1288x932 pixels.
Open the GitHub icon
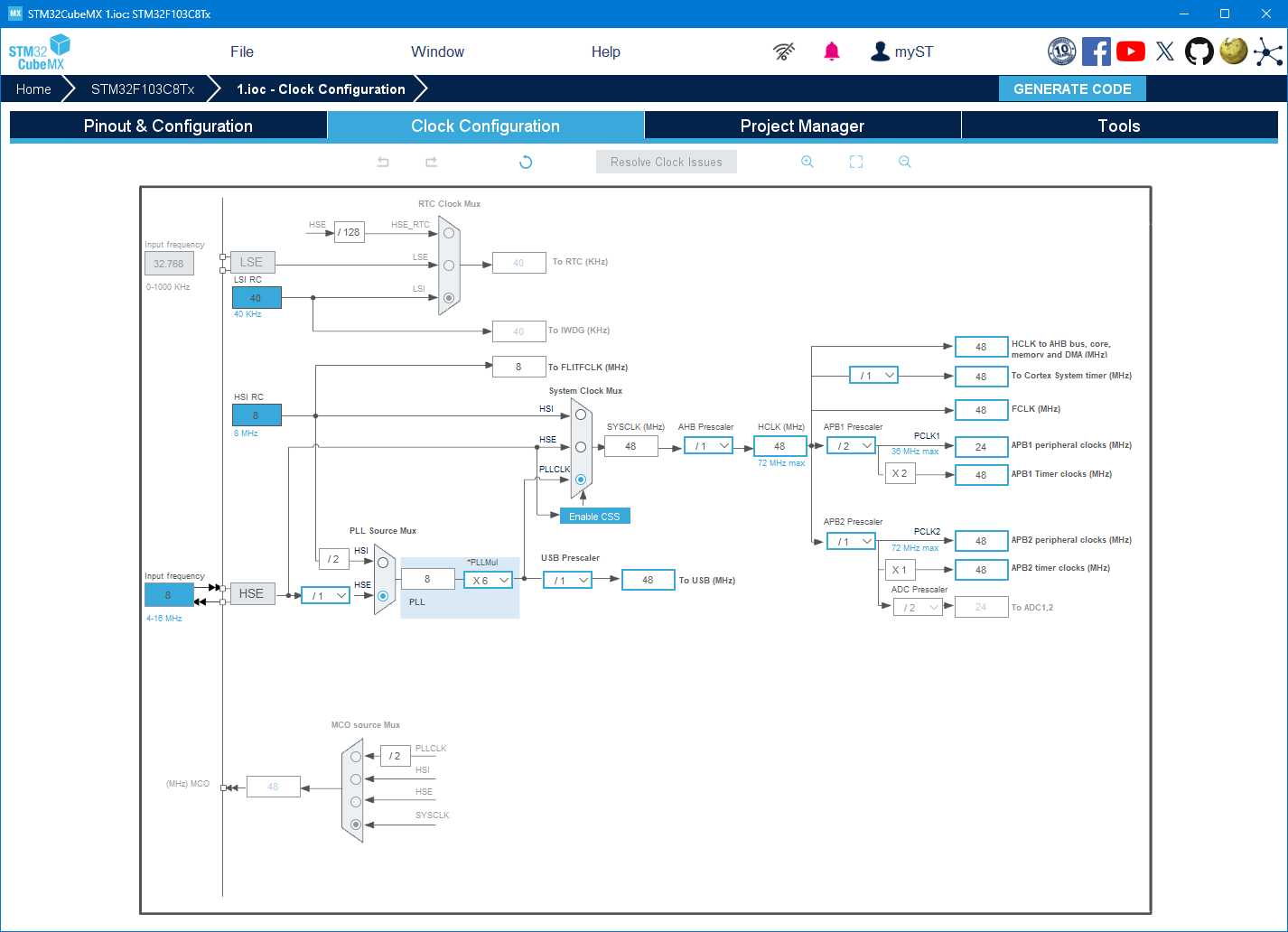point(1199,51)
